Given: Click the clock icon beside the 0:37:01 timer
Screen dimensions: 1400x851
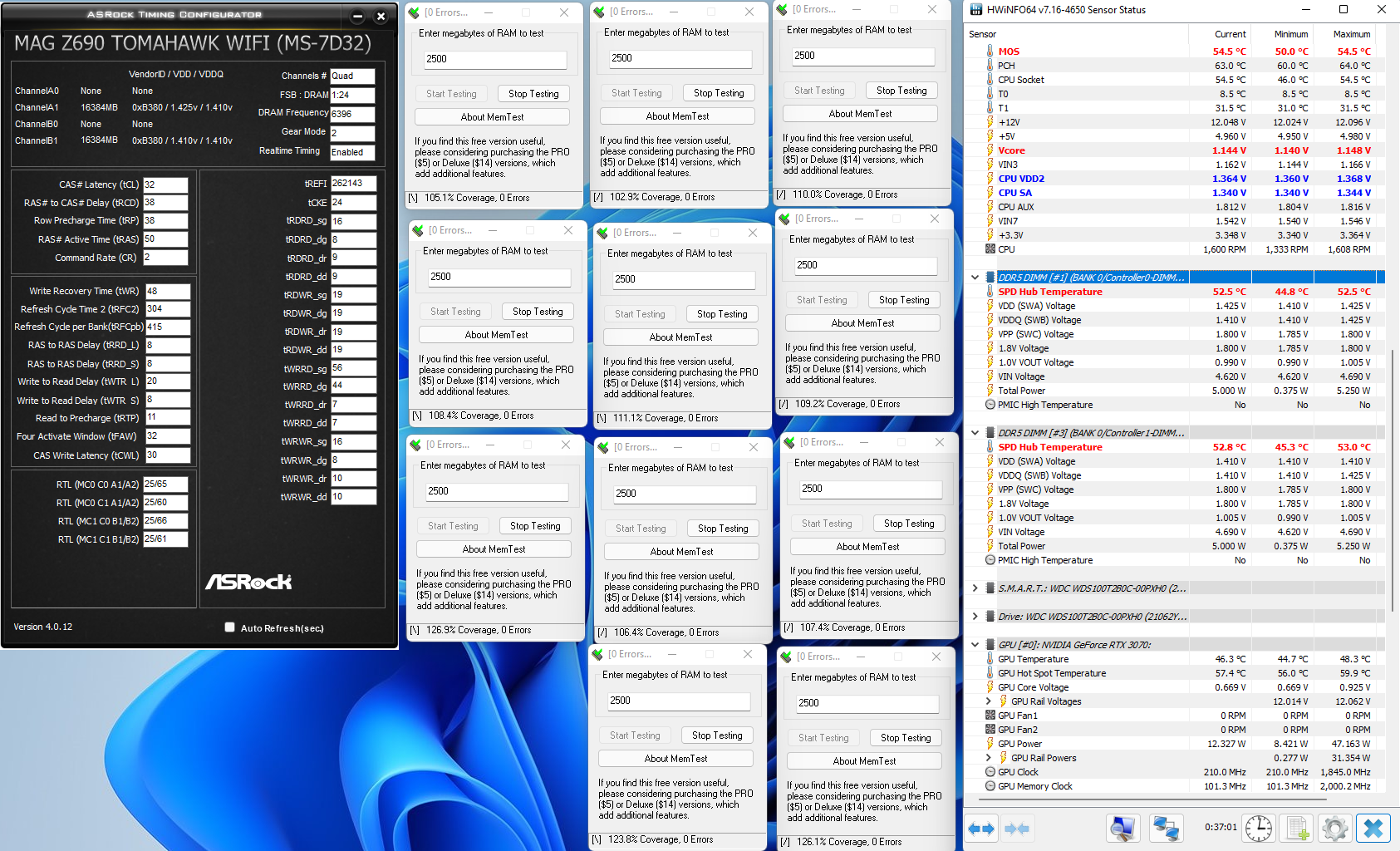Looking at the screenshot, I should [x=1258, y=828].
